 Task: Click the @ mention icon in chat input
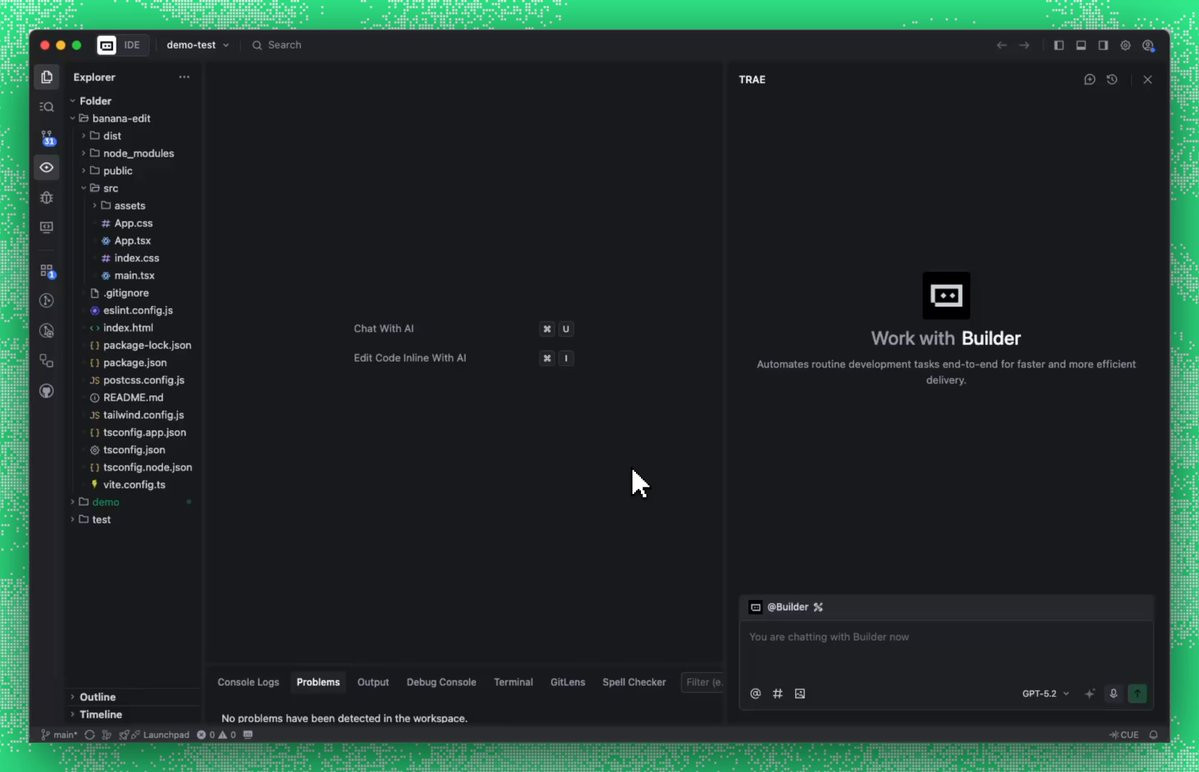pos(755,693)
